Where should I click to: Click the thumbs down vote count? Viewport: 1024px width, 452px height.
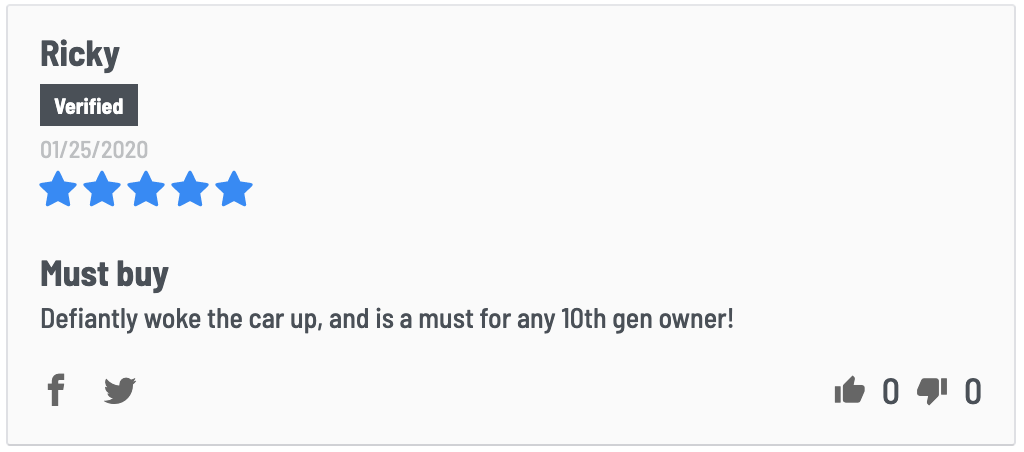(x=973, y=392)
